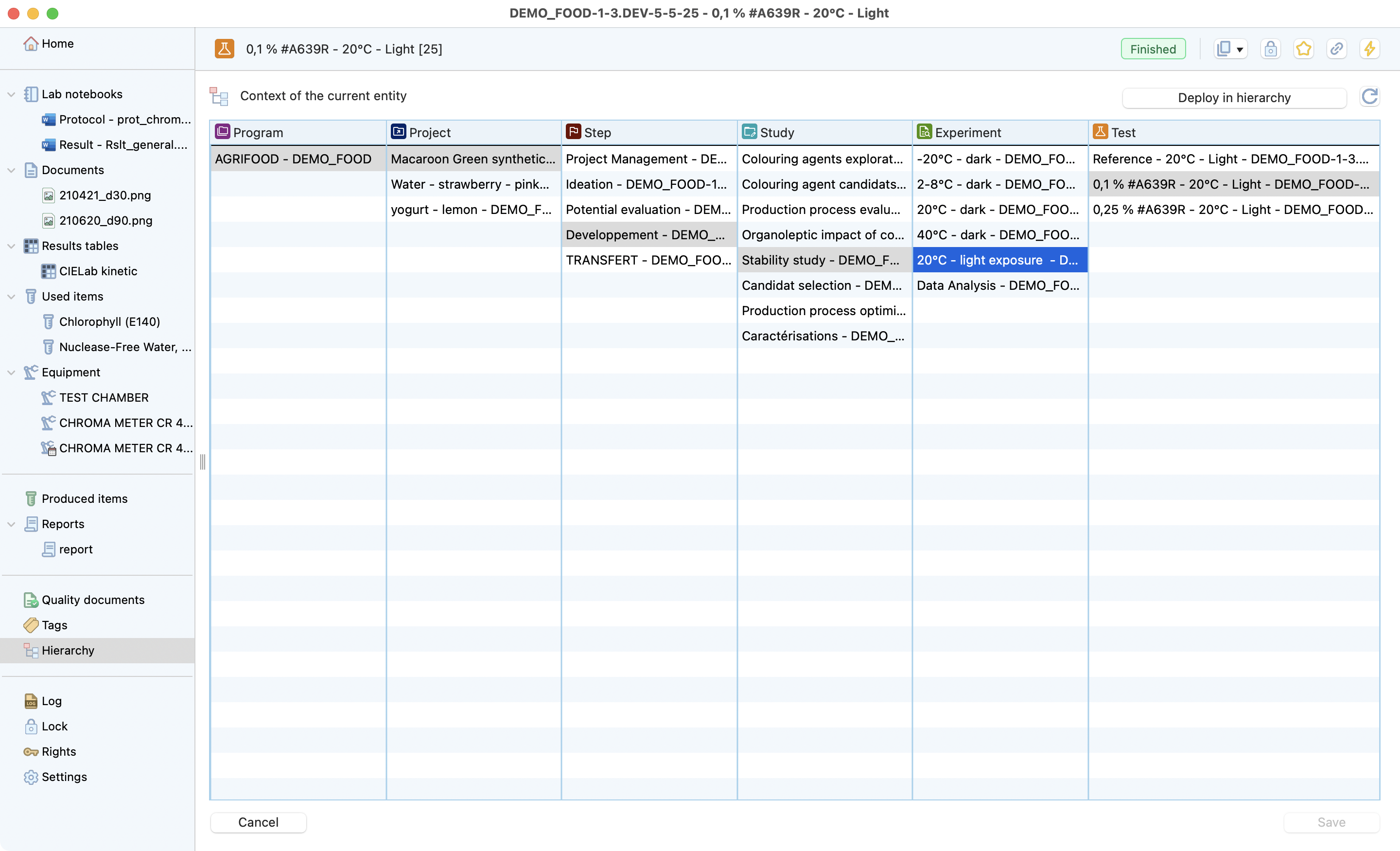Click the lock icon in top toolbar
Screen dimensions: 1400x851
tap(1271, 49)
